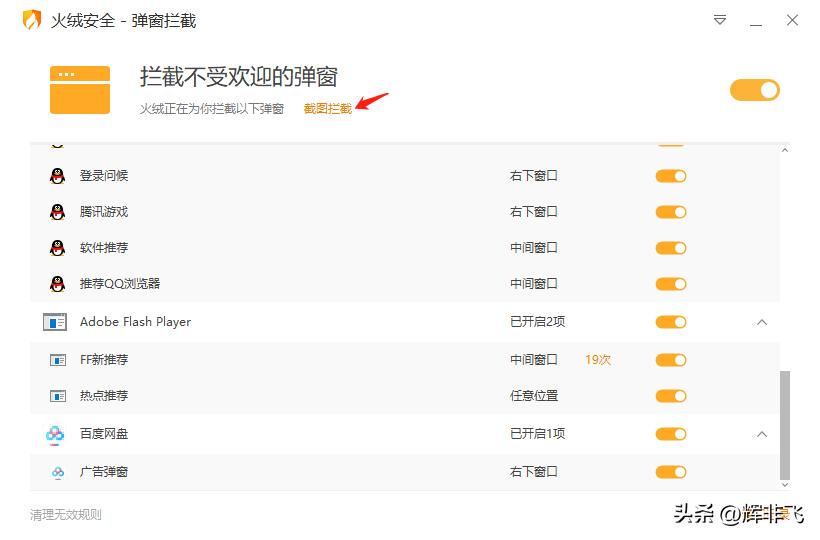
Task: Click the scrollbar down arrow
Action: [784, 485]
